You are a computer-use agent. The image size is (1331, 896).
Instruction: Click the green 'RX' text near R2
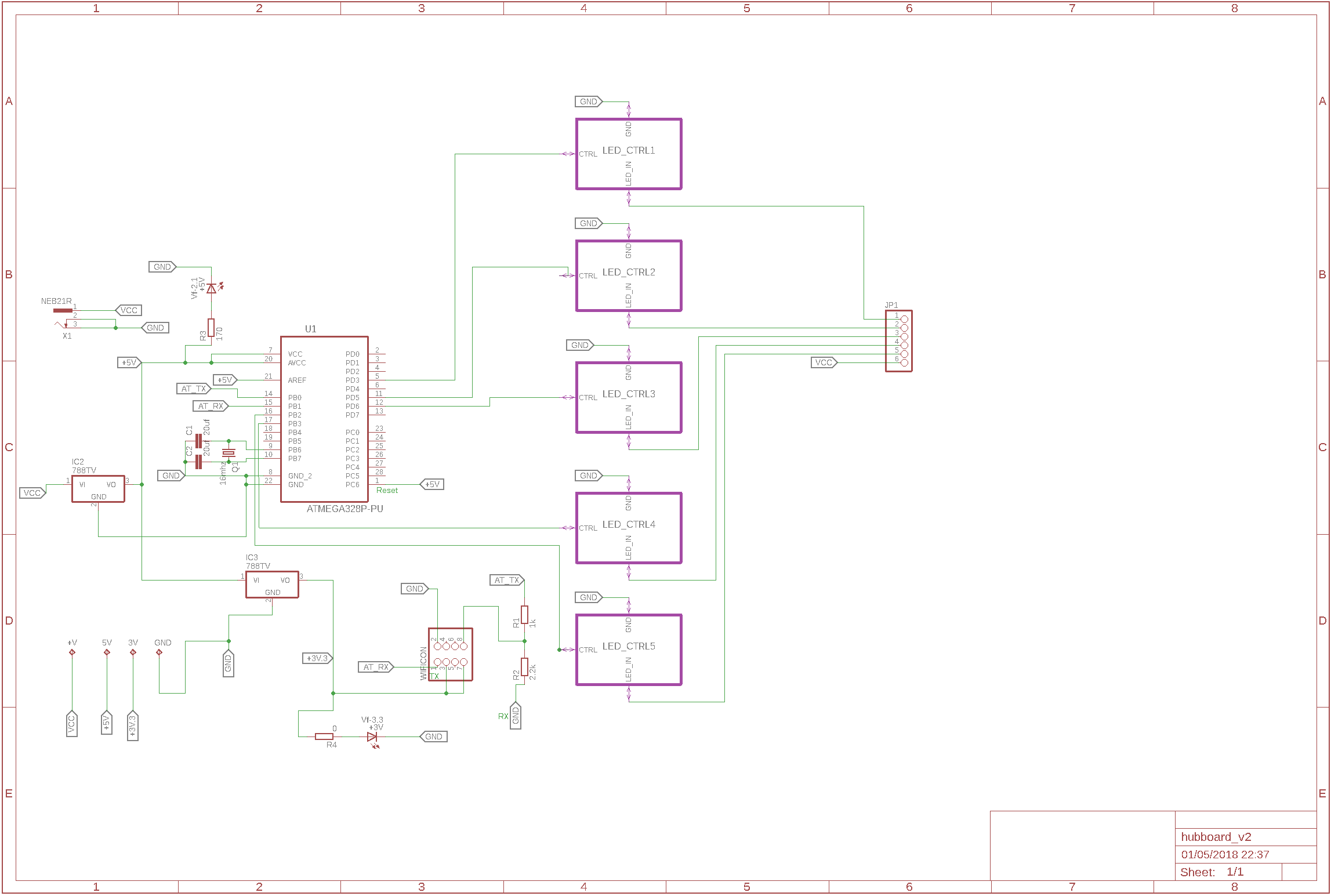coord(503,717)
